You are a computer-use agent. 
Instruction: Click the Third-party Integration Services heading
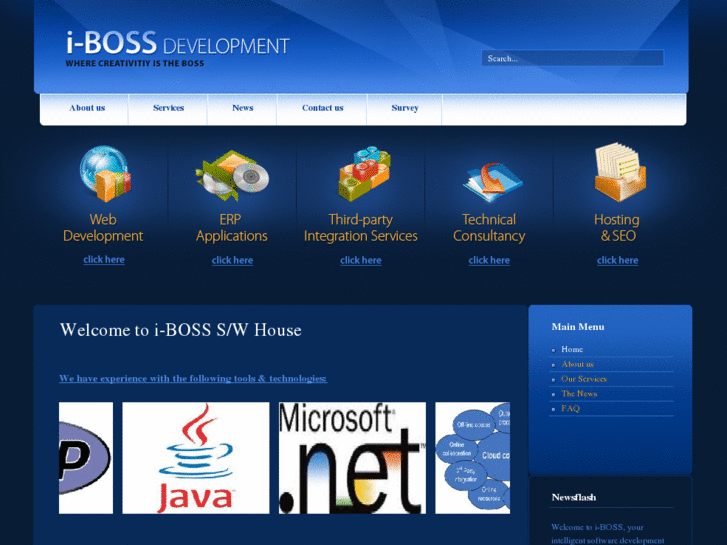click(361, 228)
